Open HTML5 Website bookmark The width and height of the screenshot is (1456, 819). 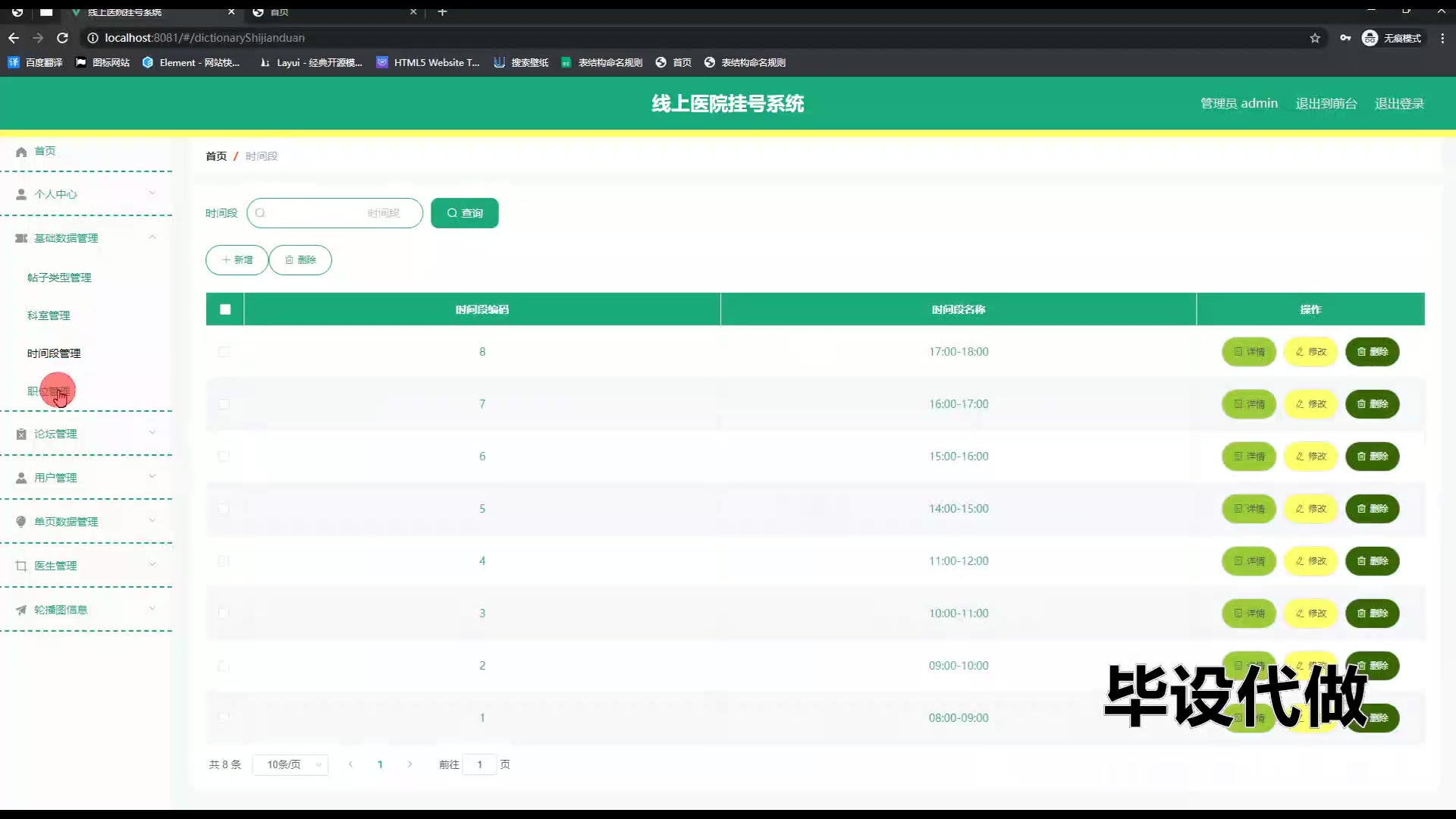(x=428, y=62)
